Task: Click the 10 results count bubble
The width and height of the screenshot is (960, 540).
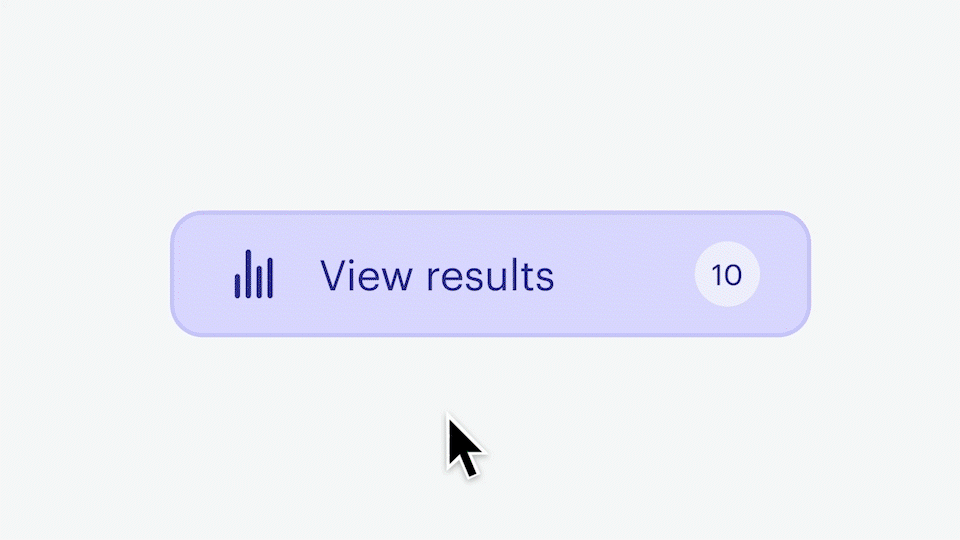Action: (727, 274)
